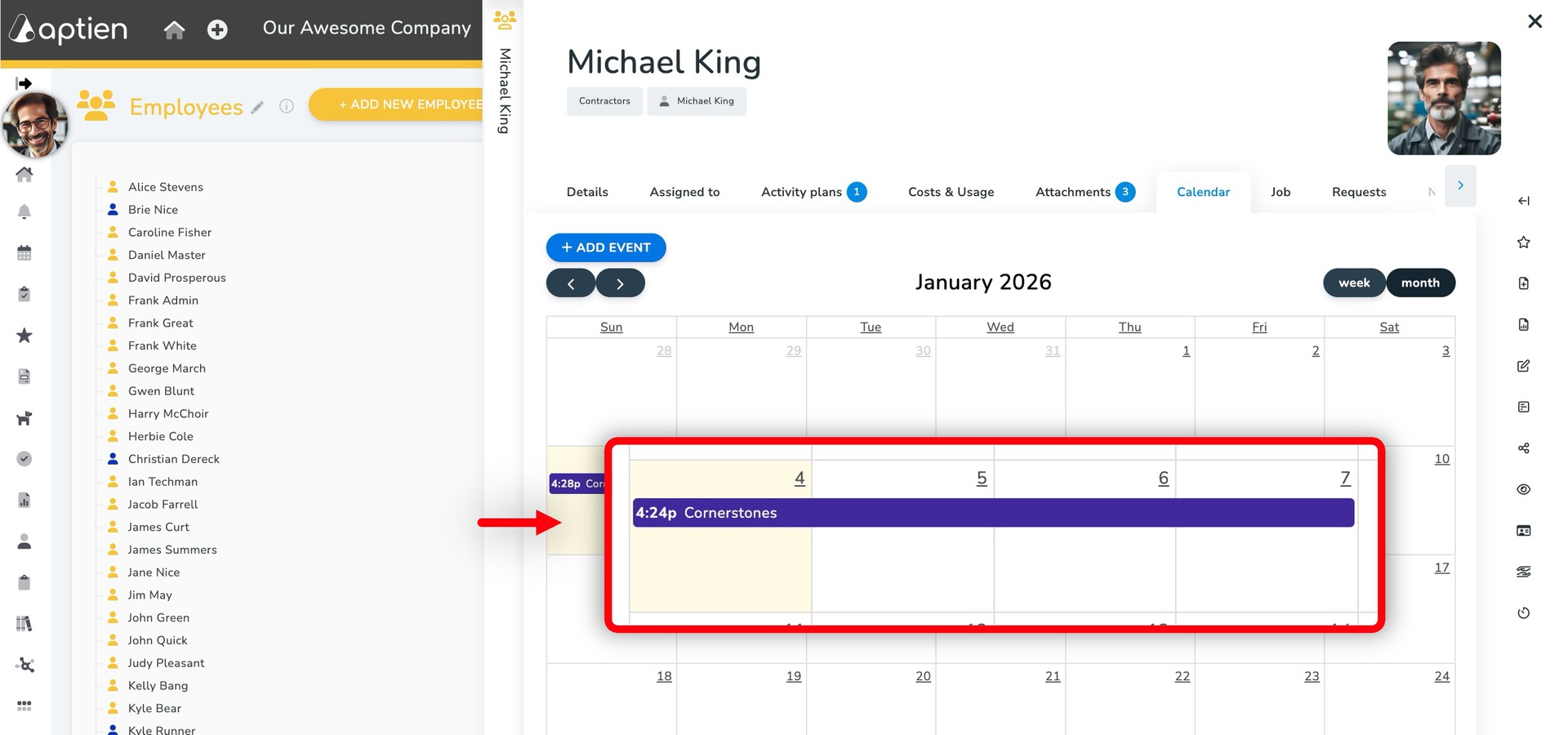Click the star favorite icon on right panel
Image resolution: width=1568 pixels, height=735 pixels.
pos(1523,243)
